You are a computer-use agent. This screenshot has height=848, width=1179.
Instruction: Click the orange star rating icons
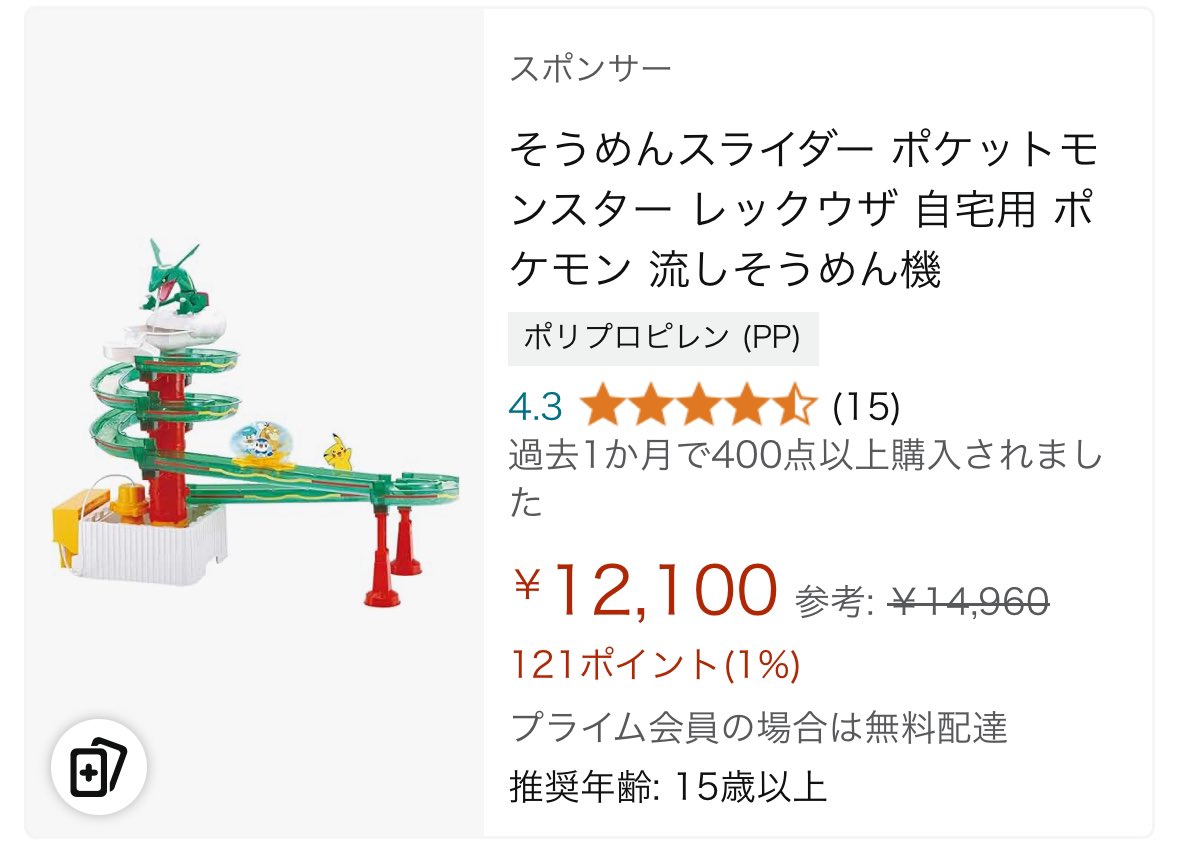click(x=697, y=407)
